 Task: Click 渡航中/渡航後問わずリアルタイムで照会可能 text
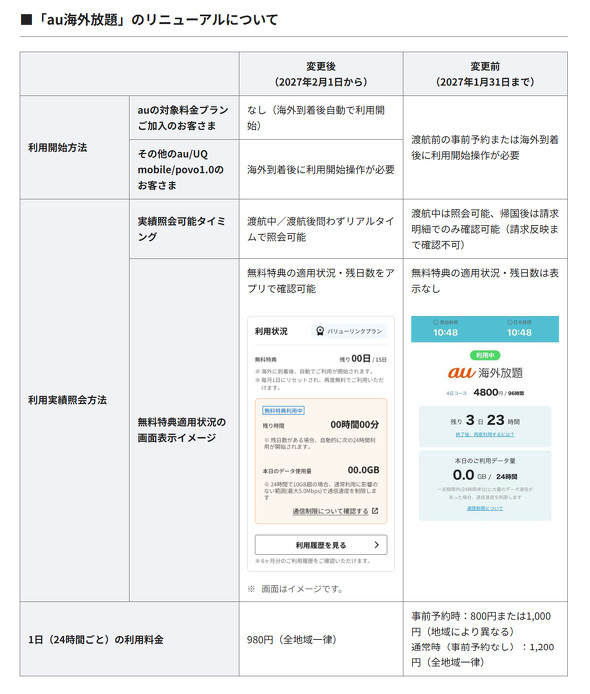[320, 229]
